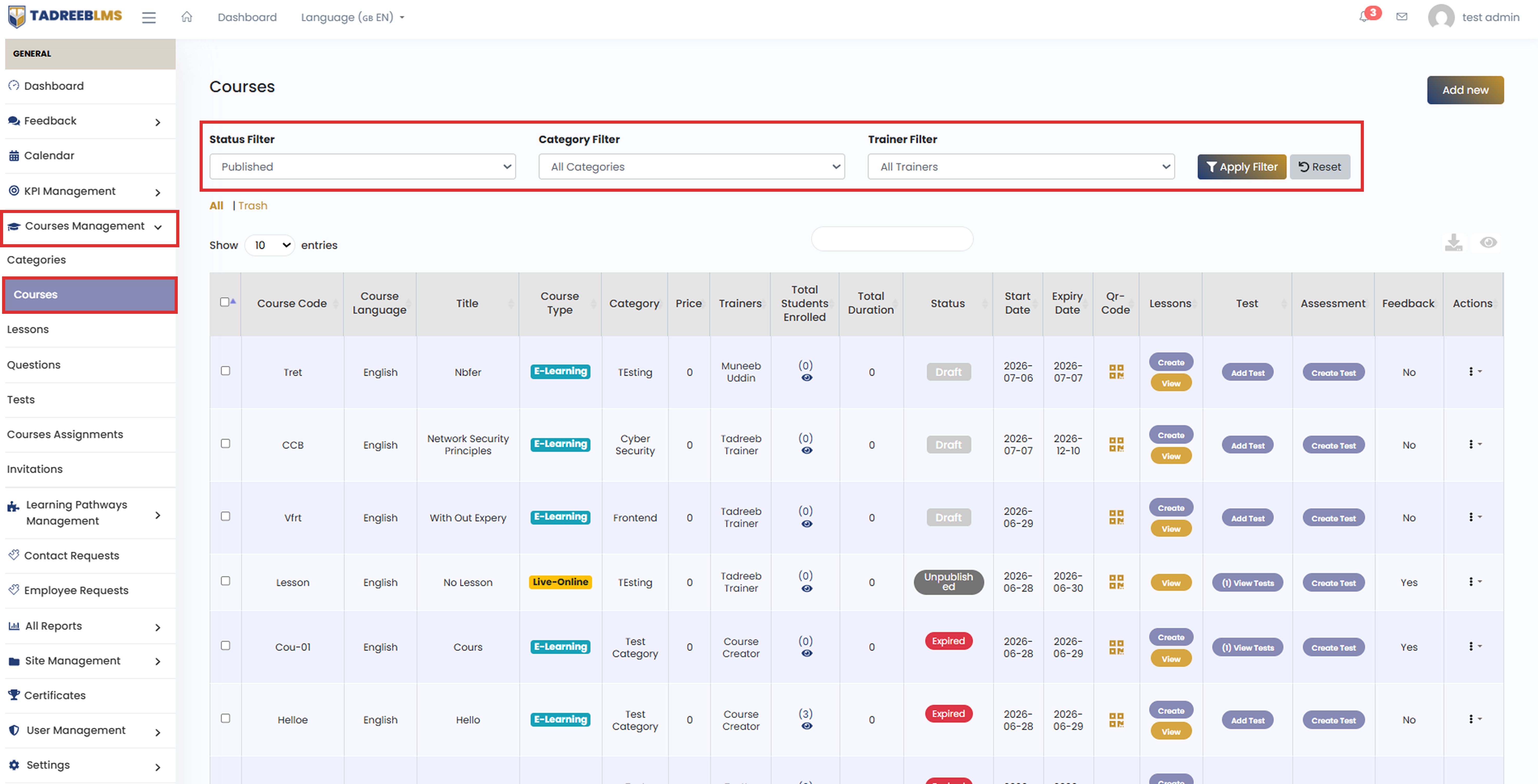Tick the select-all checkbox in table header
The image size is (1538, 784).
[x=225, y=302]
